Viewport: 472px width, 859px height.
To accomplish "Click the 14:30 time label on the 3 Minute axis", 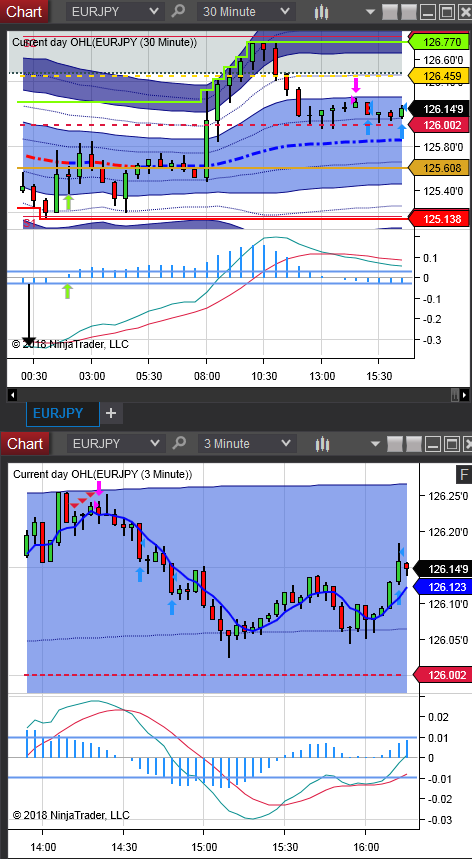I will [123, 846].
